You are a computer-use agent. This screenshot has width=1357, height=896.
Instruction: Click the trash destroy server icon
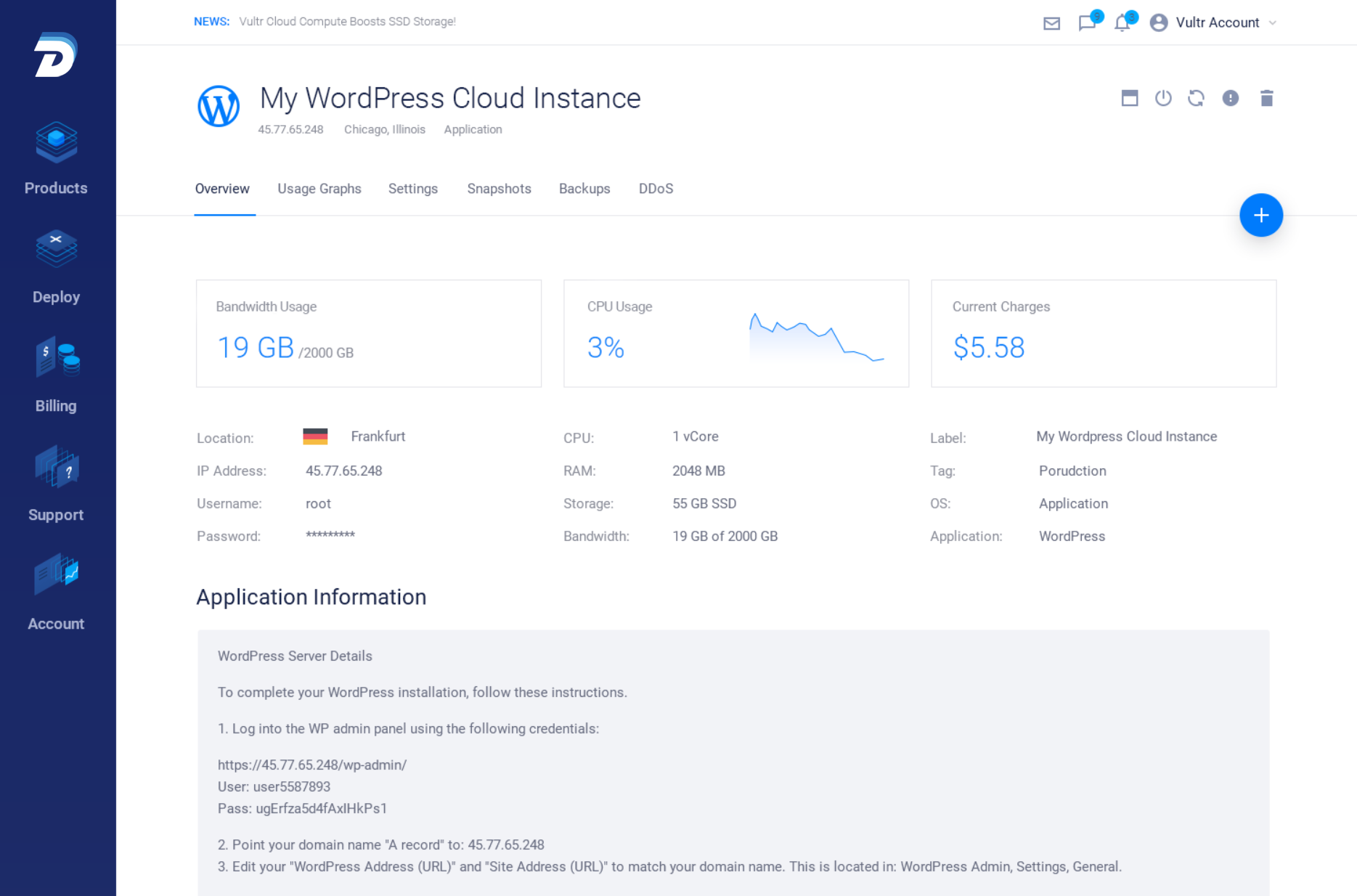pyautogui.click(x=1267, y=98)
